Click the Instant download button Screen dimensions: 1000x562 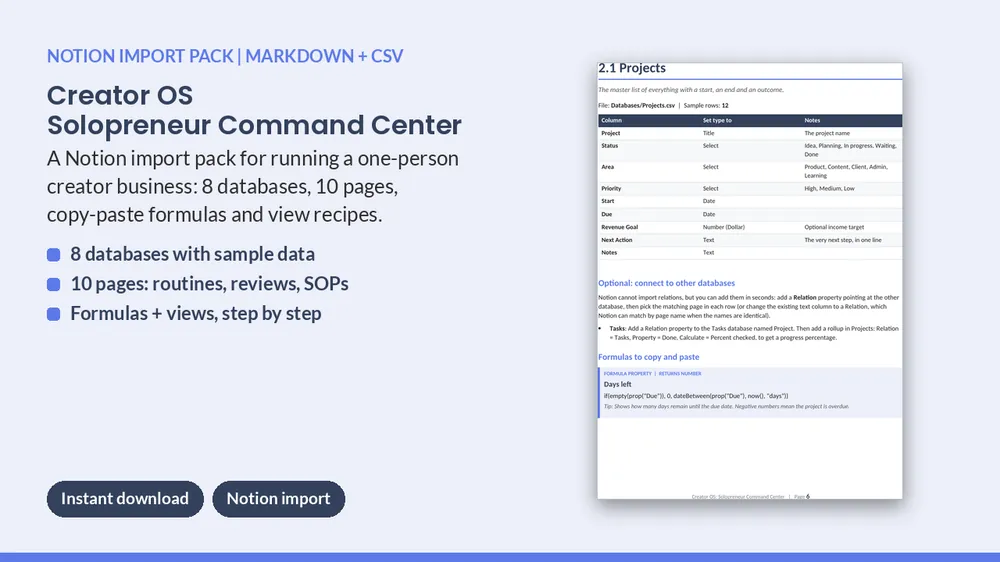tap(125, 499)
